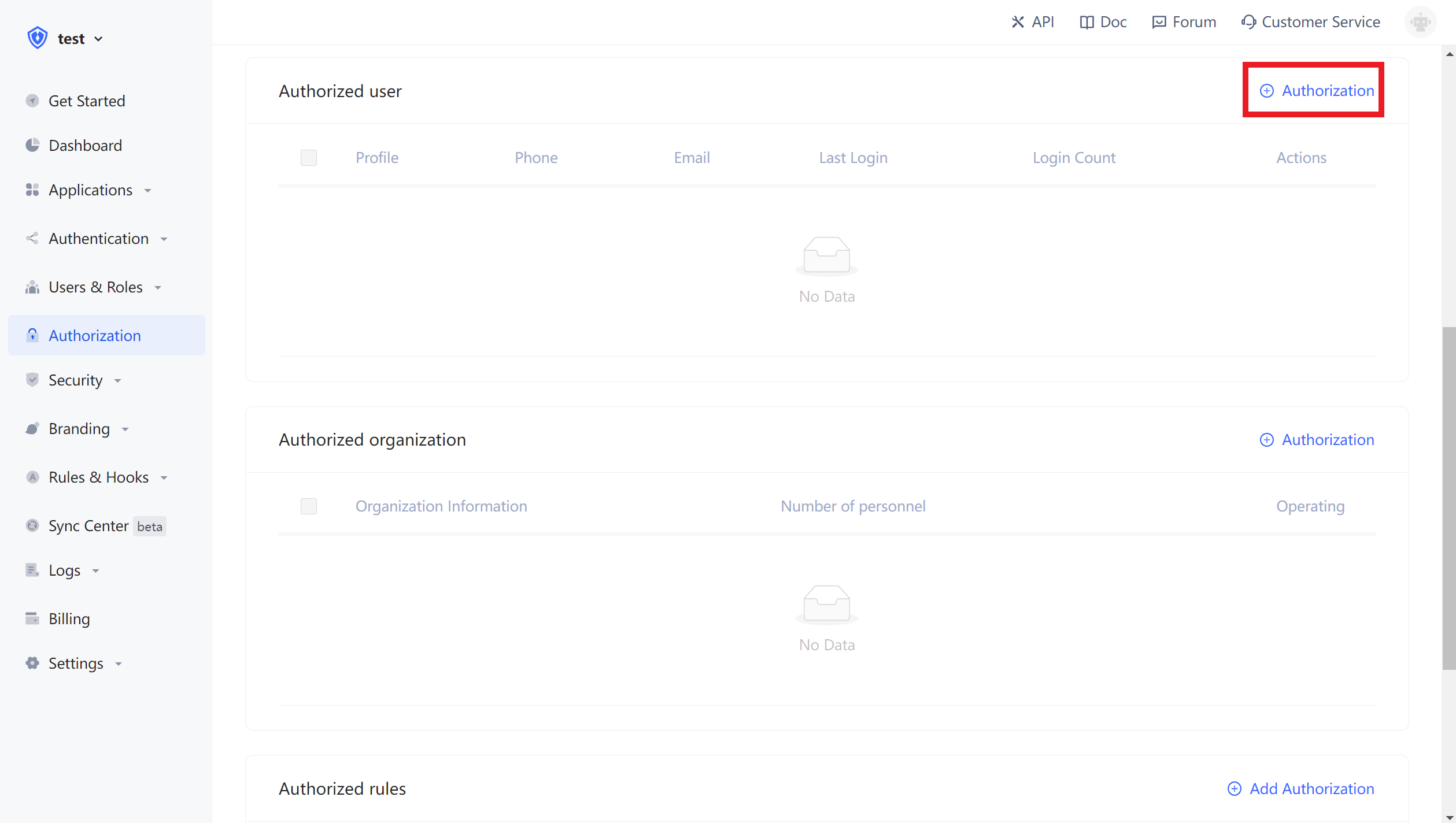Open the API link icon in header

pyautogui.click(x=1018, y=22)
